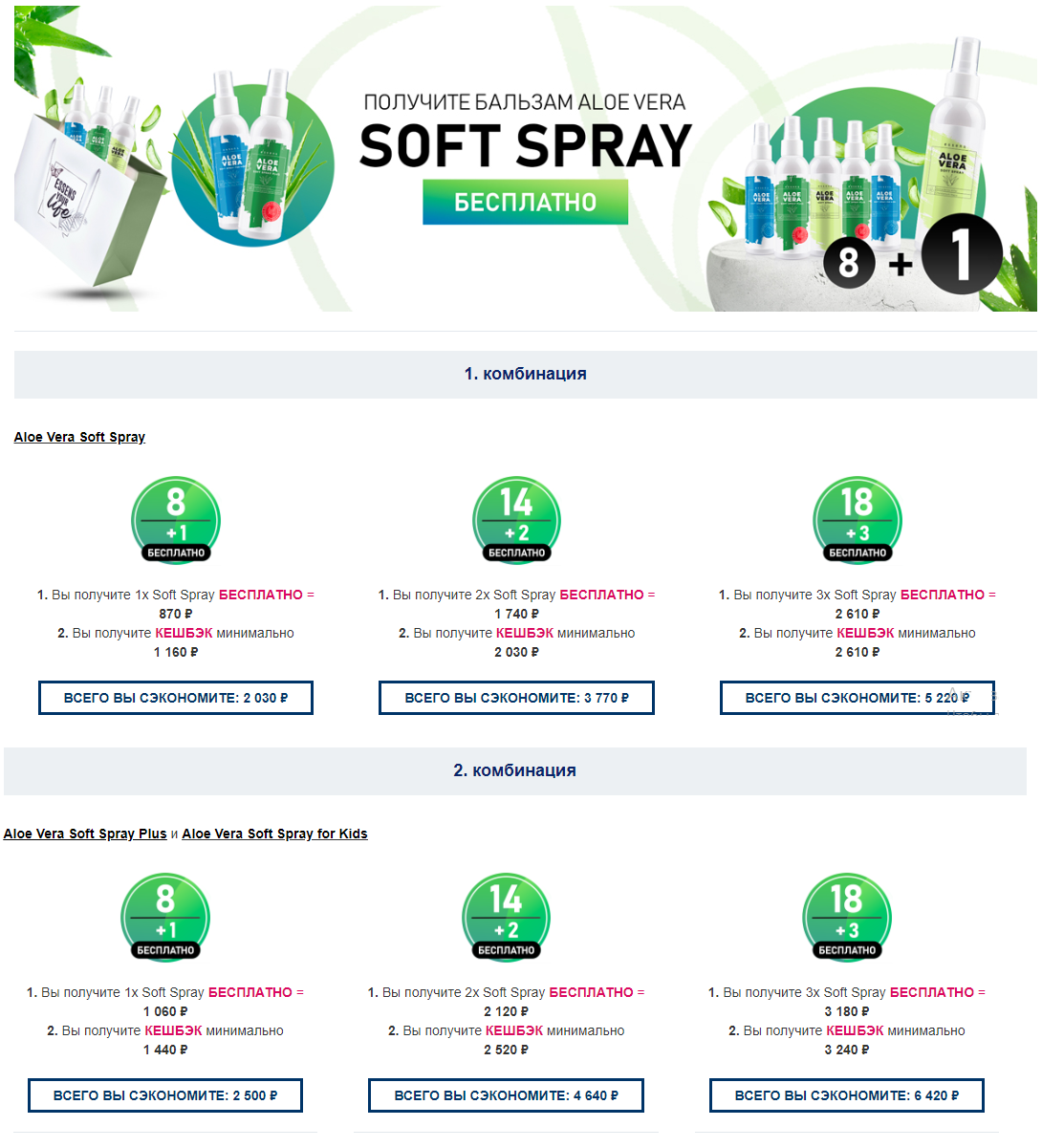
Task: Click the savings box showing 2 500 ₽
Action: pyautogui.click(x=165, y=1095)
